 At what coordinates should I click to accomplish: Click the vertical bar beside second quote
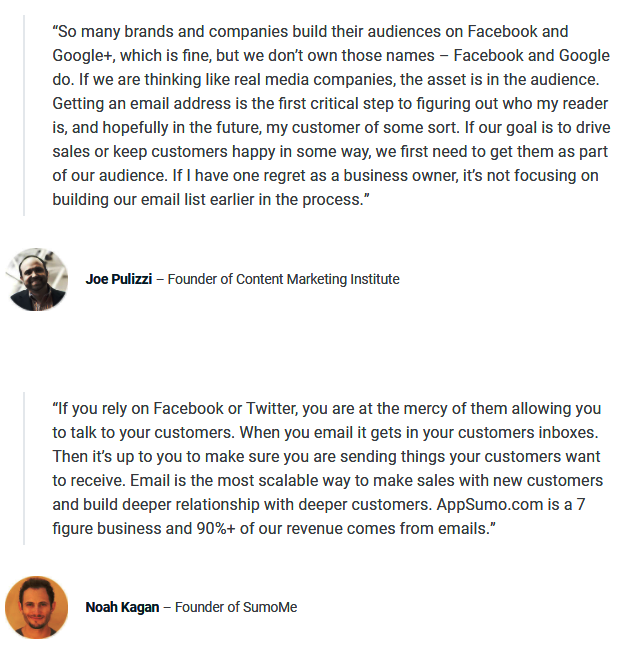pos(24,468)
